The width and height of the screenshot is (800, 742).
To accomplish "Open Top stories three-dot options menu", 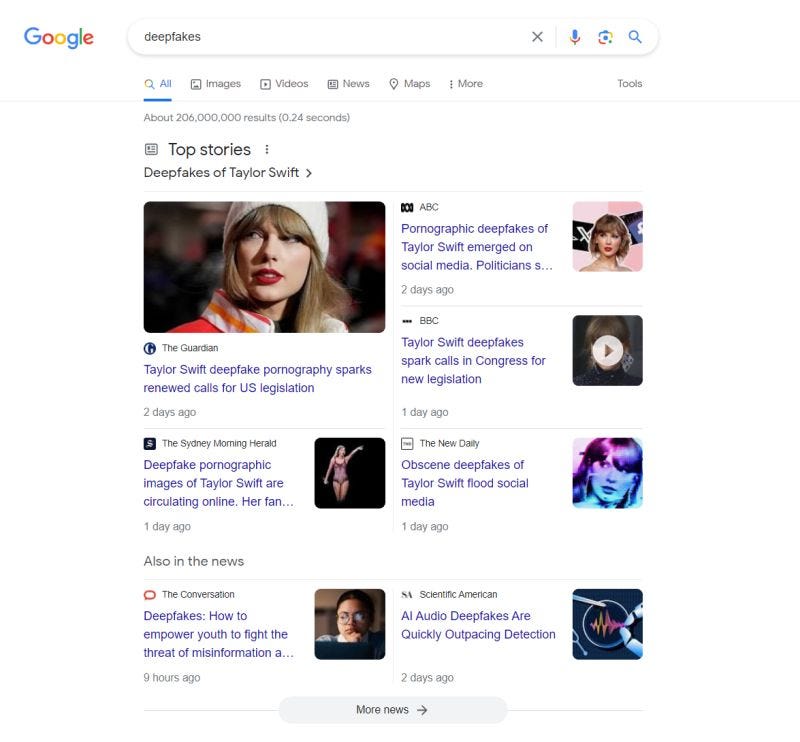I will point(266,150).
